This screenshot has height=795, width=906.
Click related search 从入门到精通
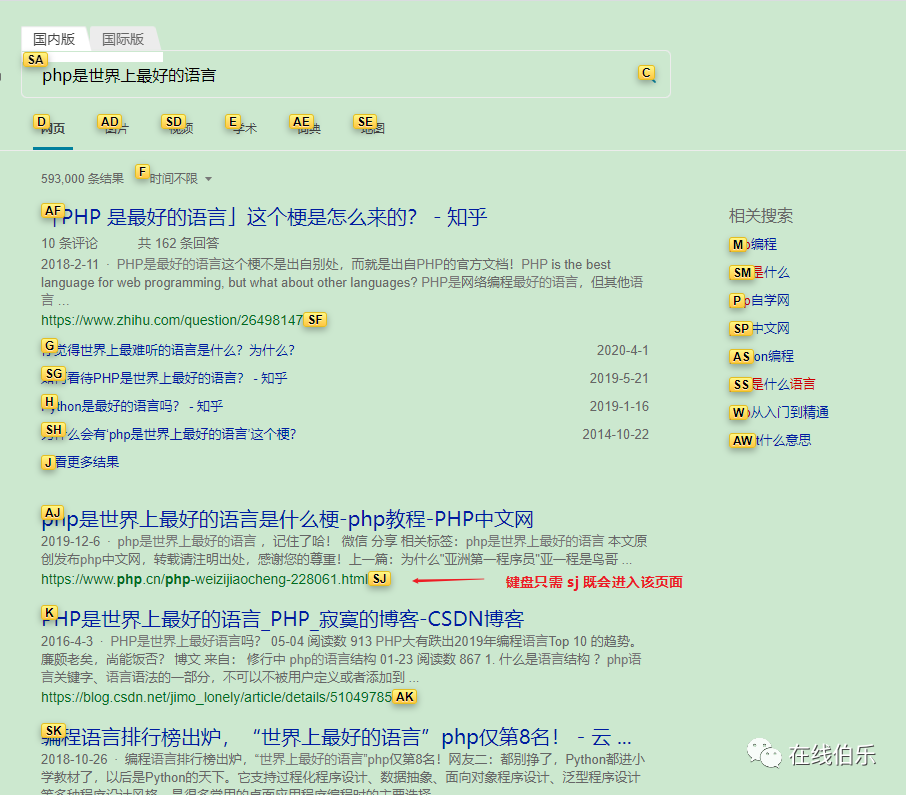(779, 412)
